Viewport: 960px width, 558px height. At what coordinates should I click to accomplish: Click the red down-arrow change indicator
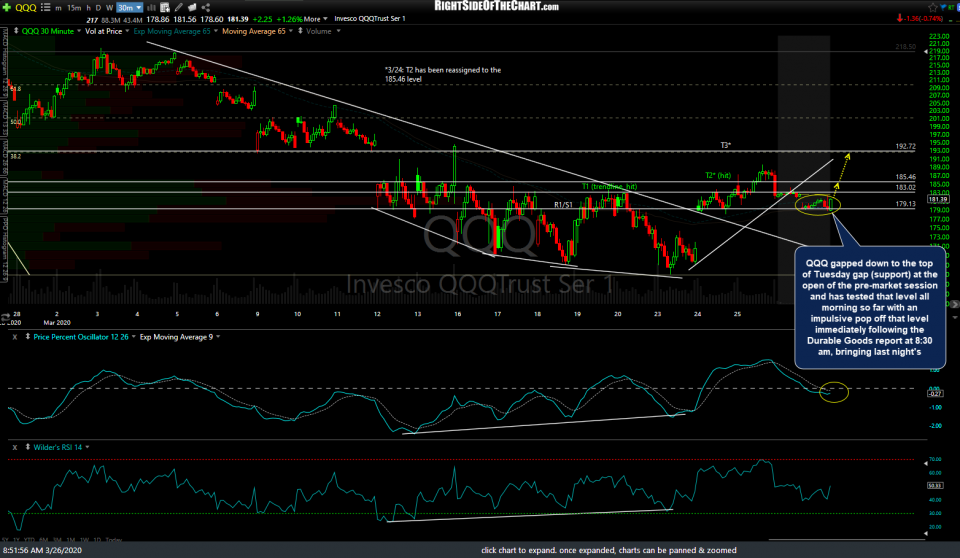tap(899, 18)
